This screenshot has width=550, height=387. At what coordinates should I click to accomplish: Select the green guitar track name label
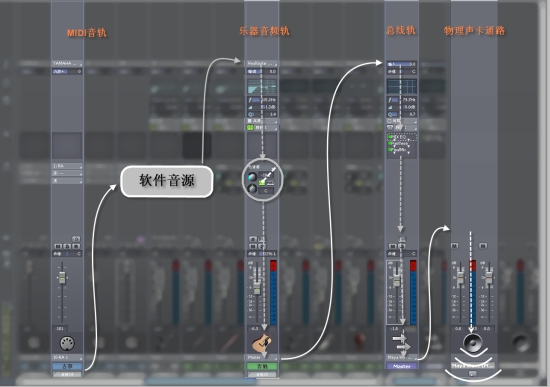262,366
